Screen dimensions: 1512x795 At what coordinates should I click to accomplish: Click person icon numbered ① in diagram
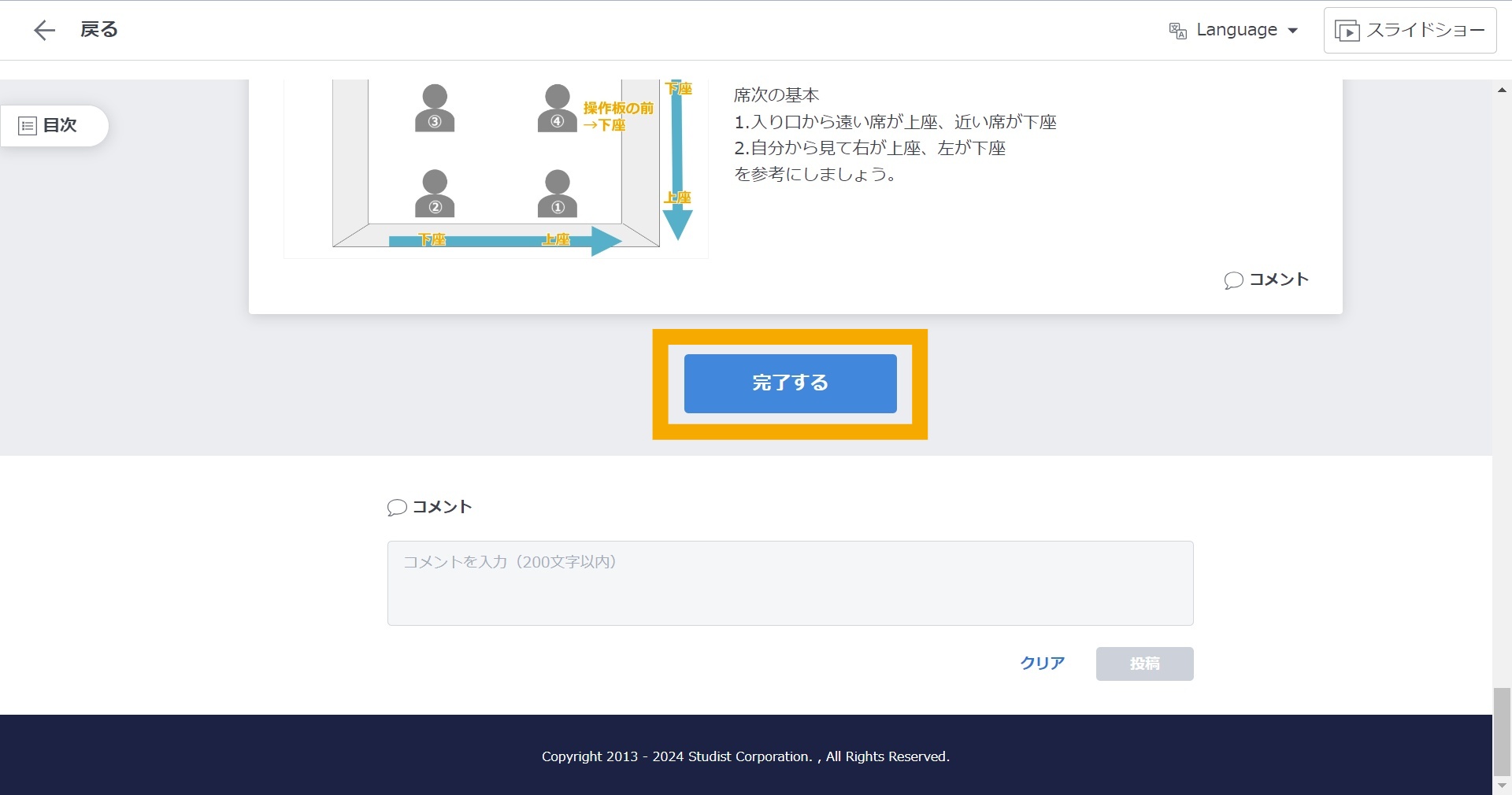point(558,194)
